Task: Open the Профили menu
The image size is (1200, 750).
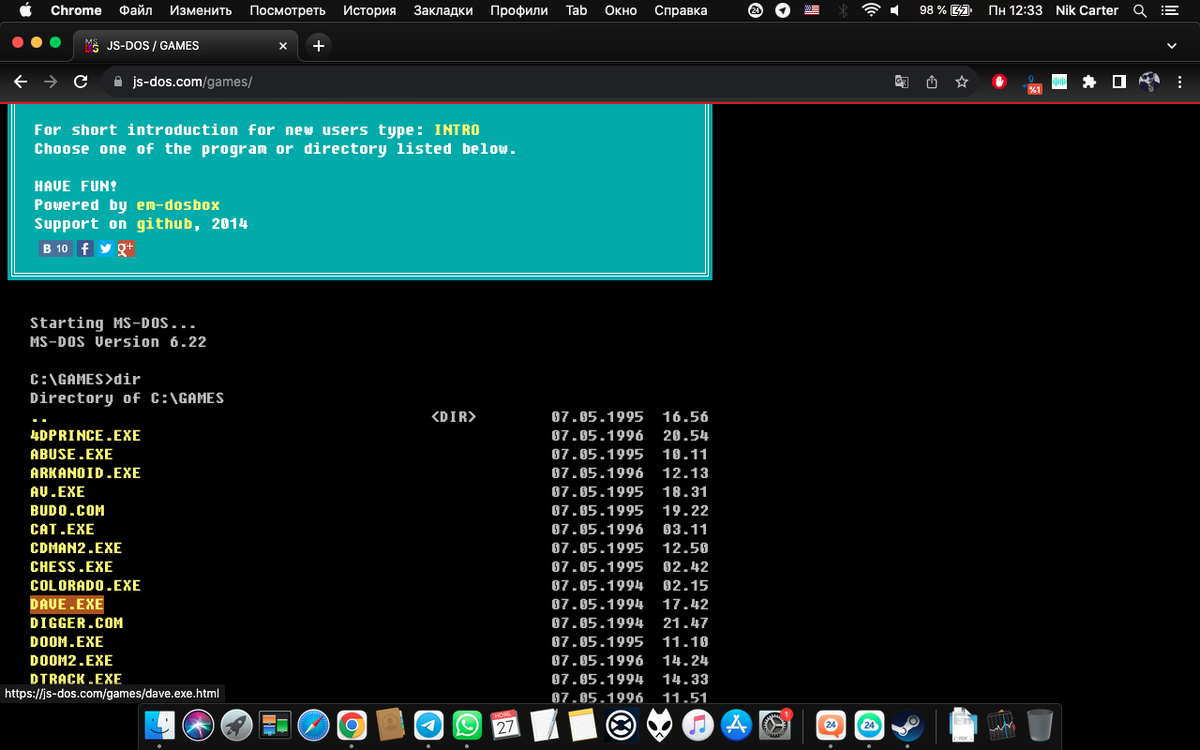Action: 519,10
